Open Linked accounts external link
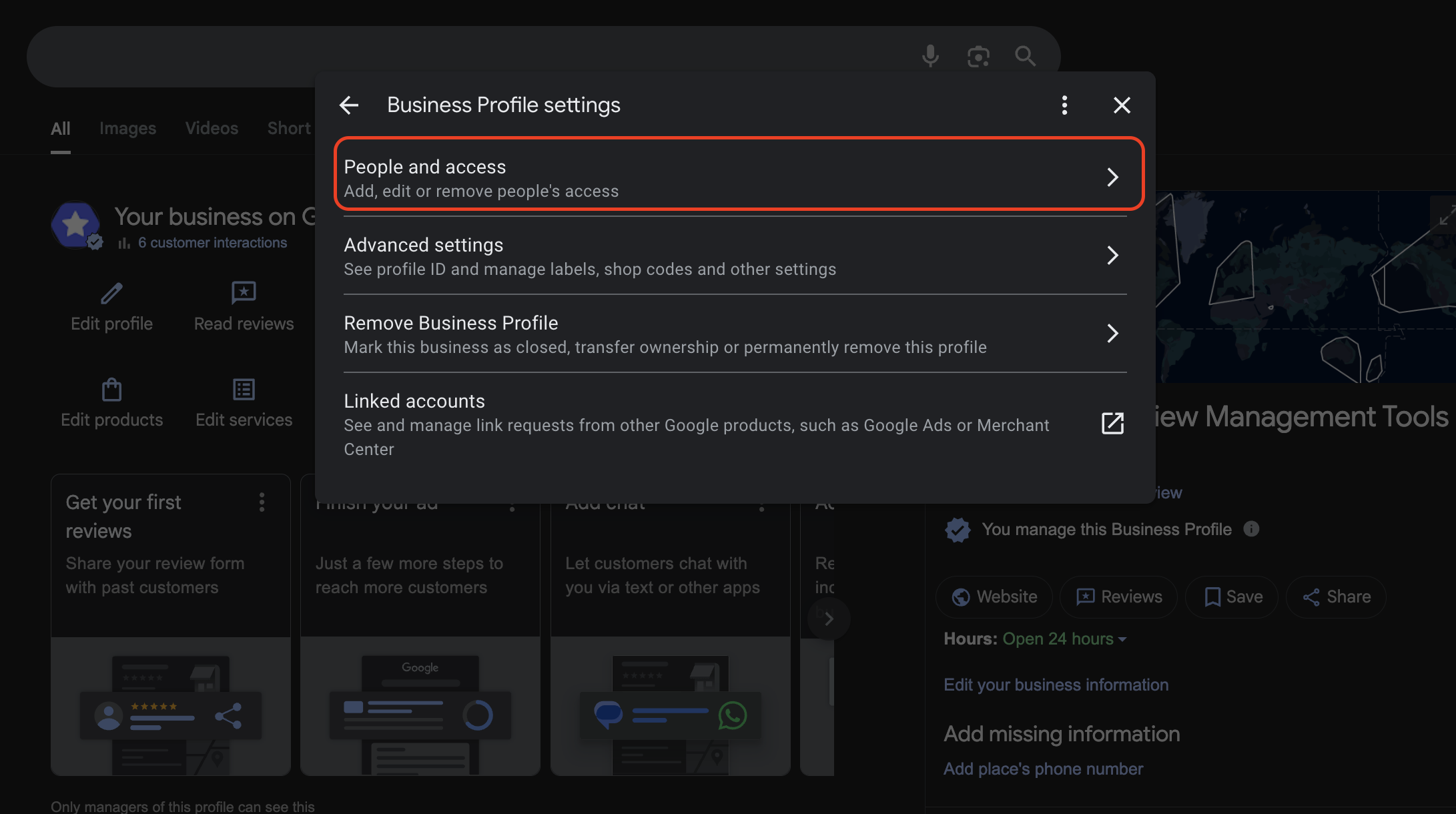 click(1112, 424)
